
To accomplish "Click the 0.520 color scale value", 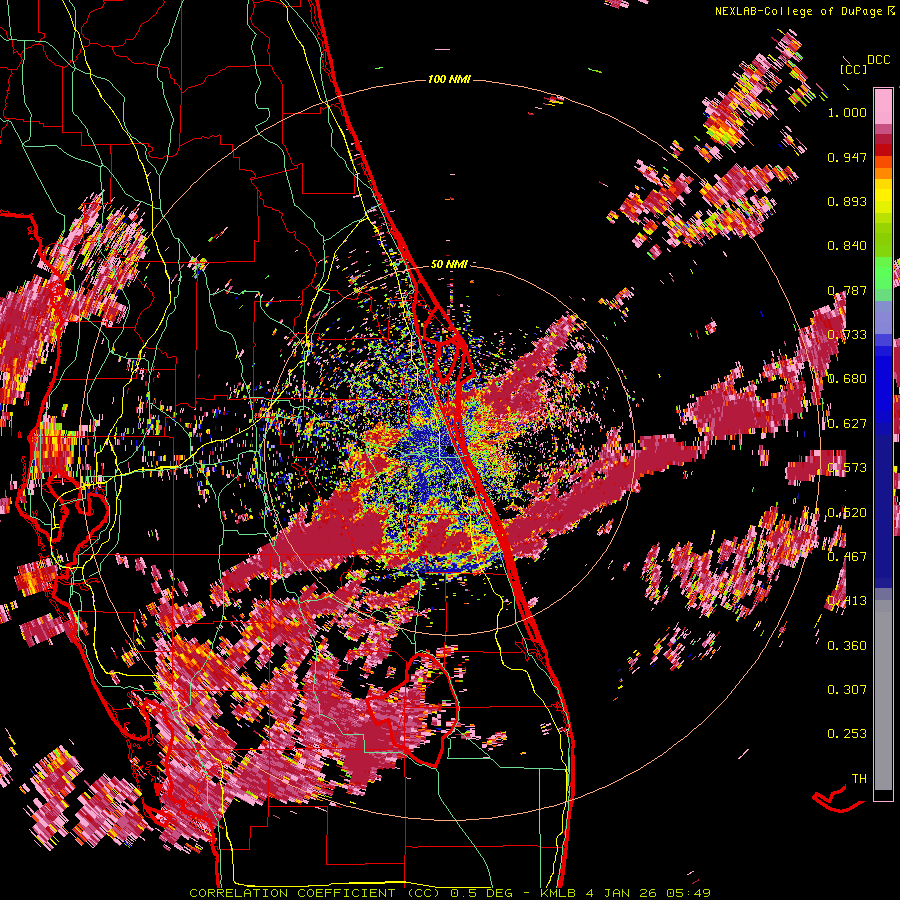I will tap(847, 513).
